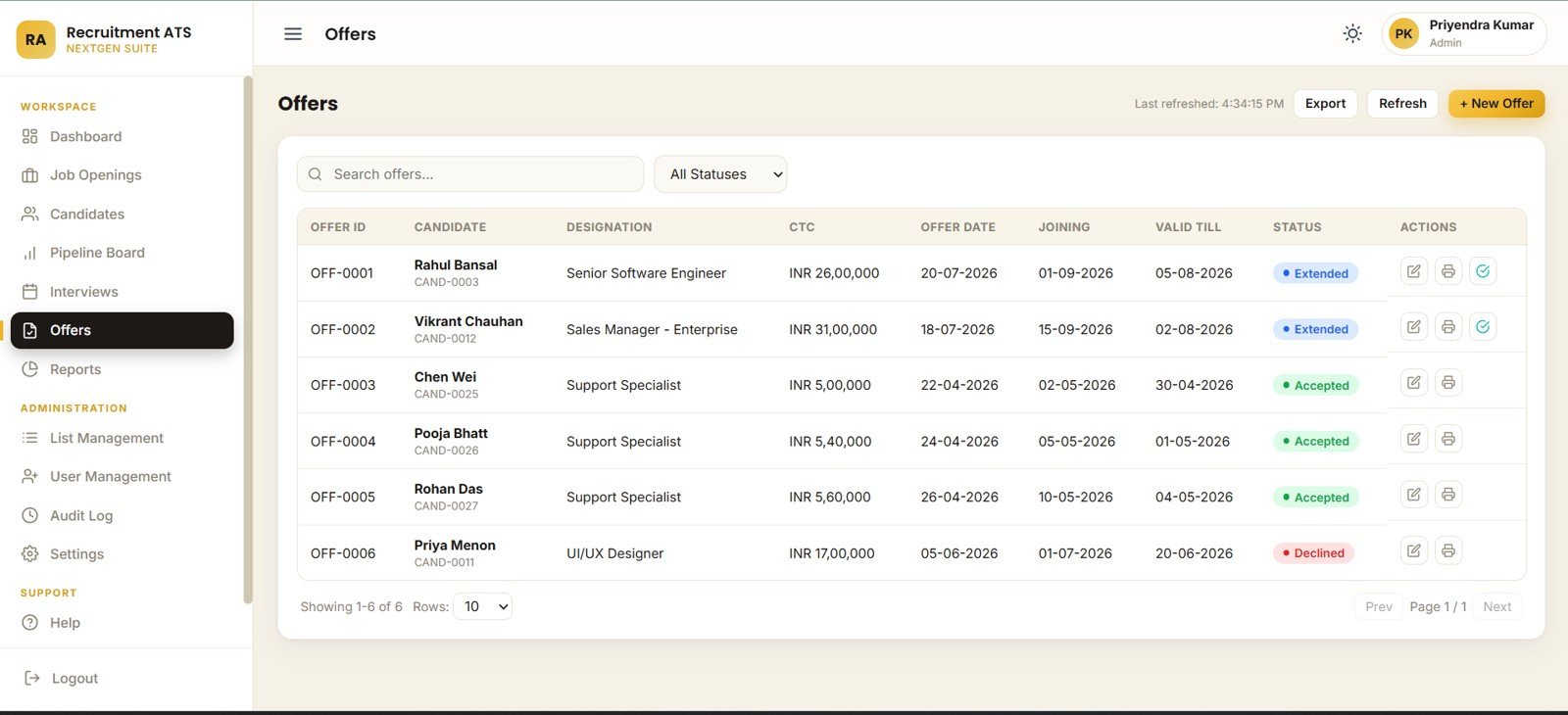Screen dimensions: 1568x715
Task: Click the Extended badge for OFF-0002
Action: click(x=1315, y=329)
